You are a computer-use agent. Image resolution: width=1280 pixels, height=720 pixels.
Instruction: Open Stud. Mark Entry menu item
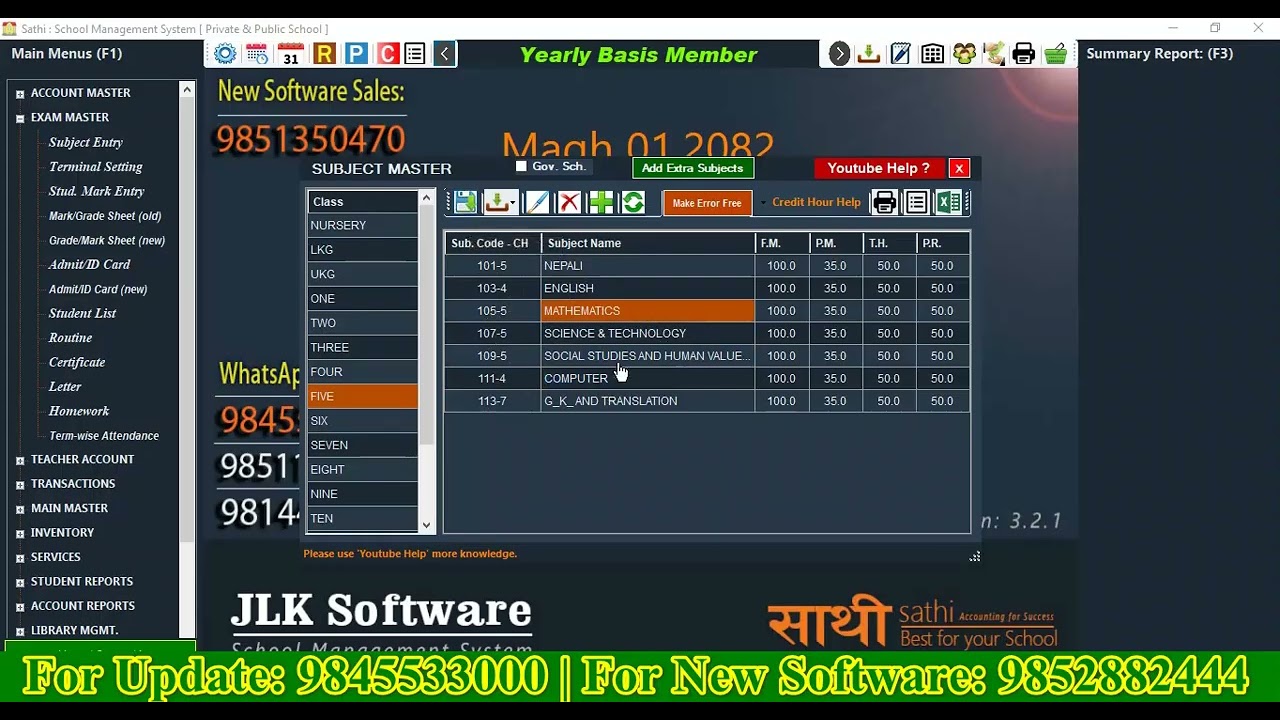click(96, 191)
